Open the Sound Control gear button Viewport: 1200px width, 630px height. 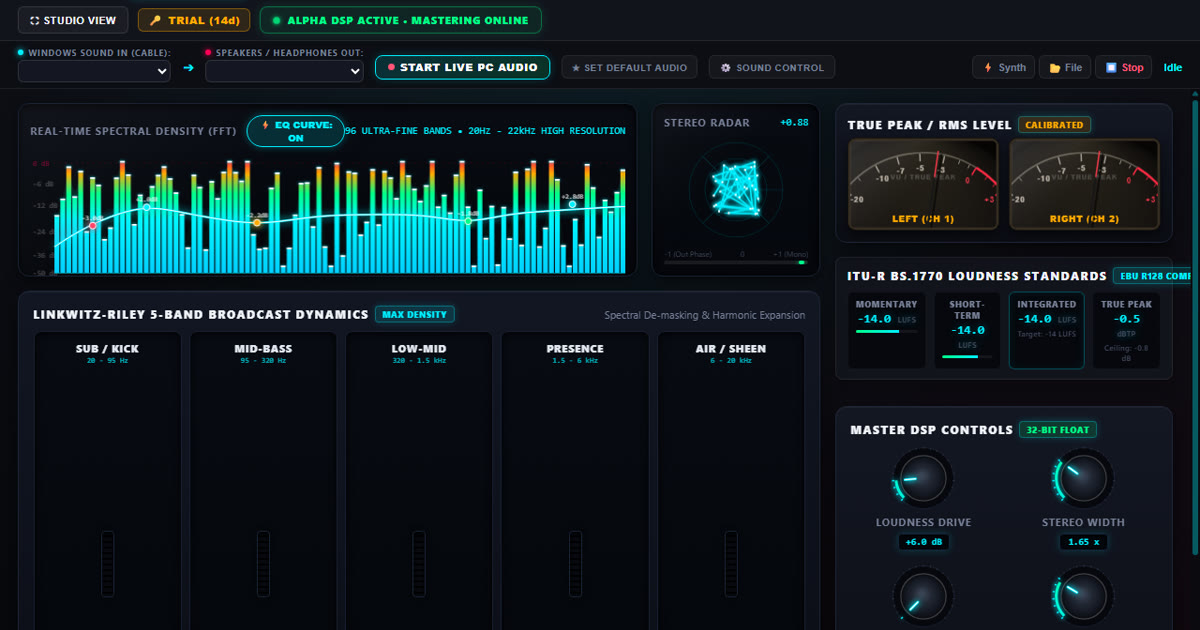point(772,67)
